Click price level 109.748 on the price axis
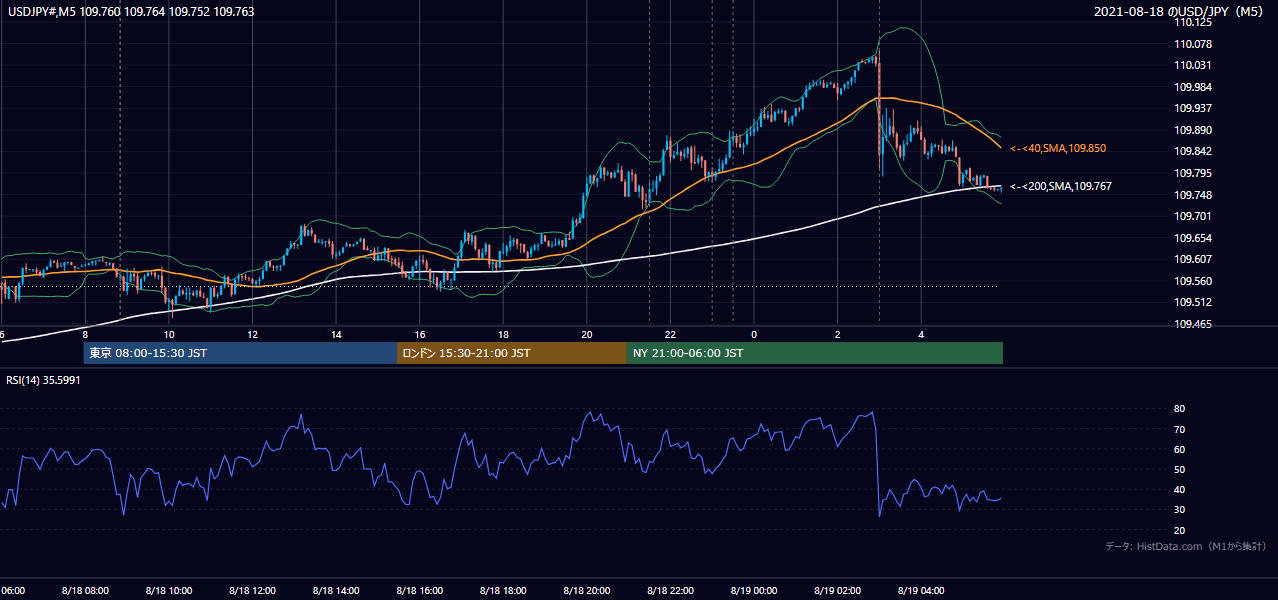 click(1194, 195)
